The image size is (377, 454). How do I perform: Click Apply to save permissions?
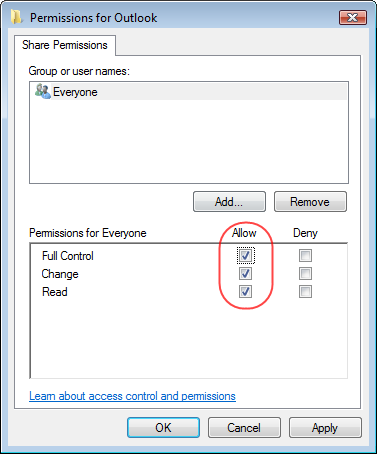tap(325, 428)
